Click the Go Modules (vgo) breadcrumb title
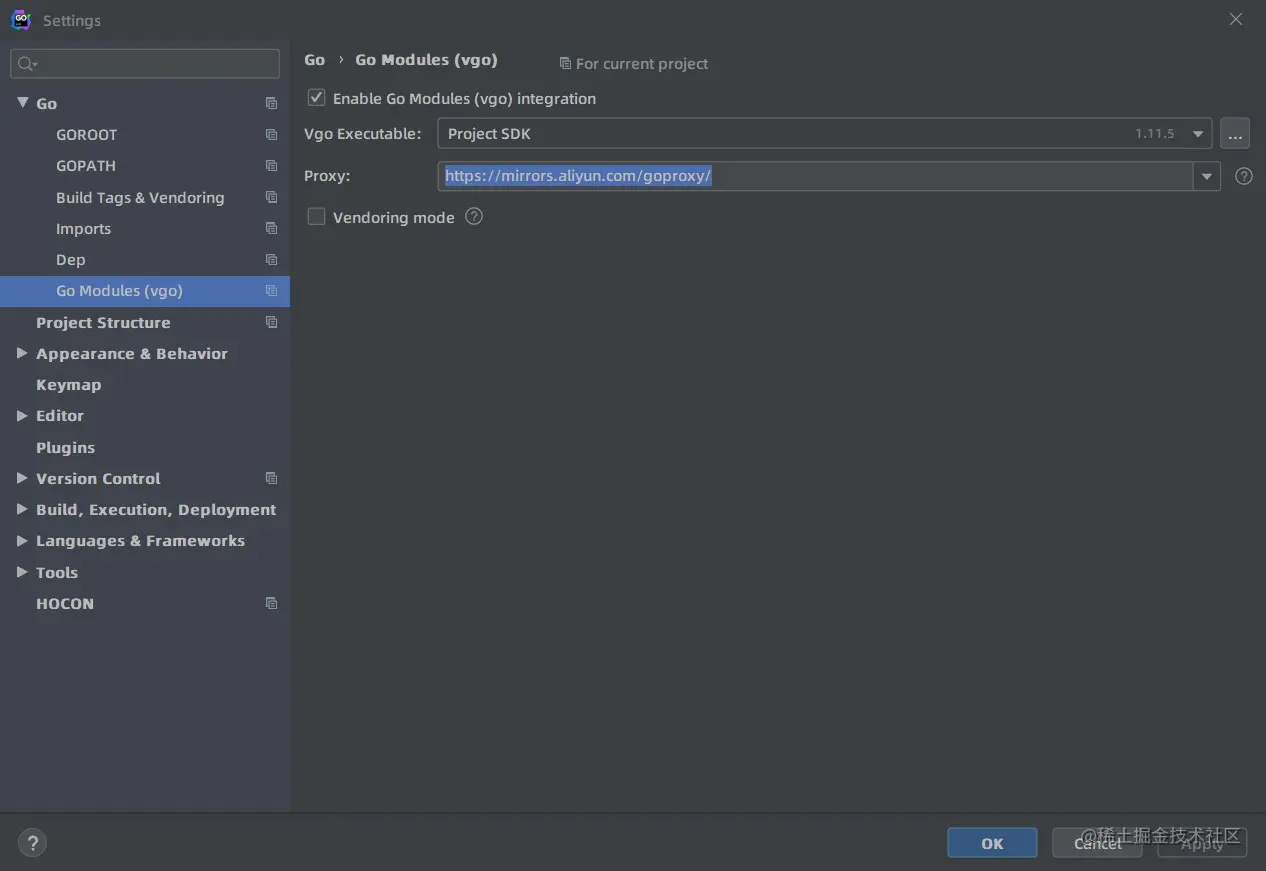The width and height of the screenshot is (1266, 871). pos(426,60)
